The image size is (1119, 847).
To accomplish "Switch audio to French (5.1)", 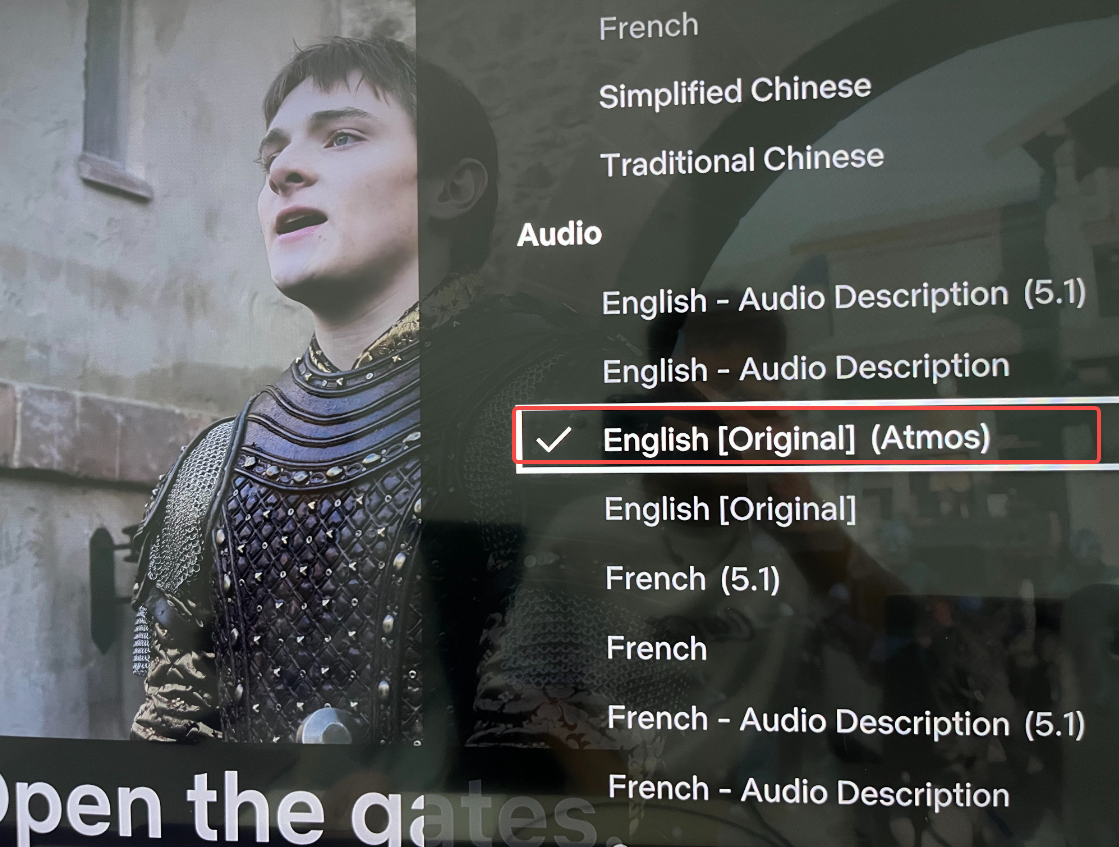I will [692, 578].
